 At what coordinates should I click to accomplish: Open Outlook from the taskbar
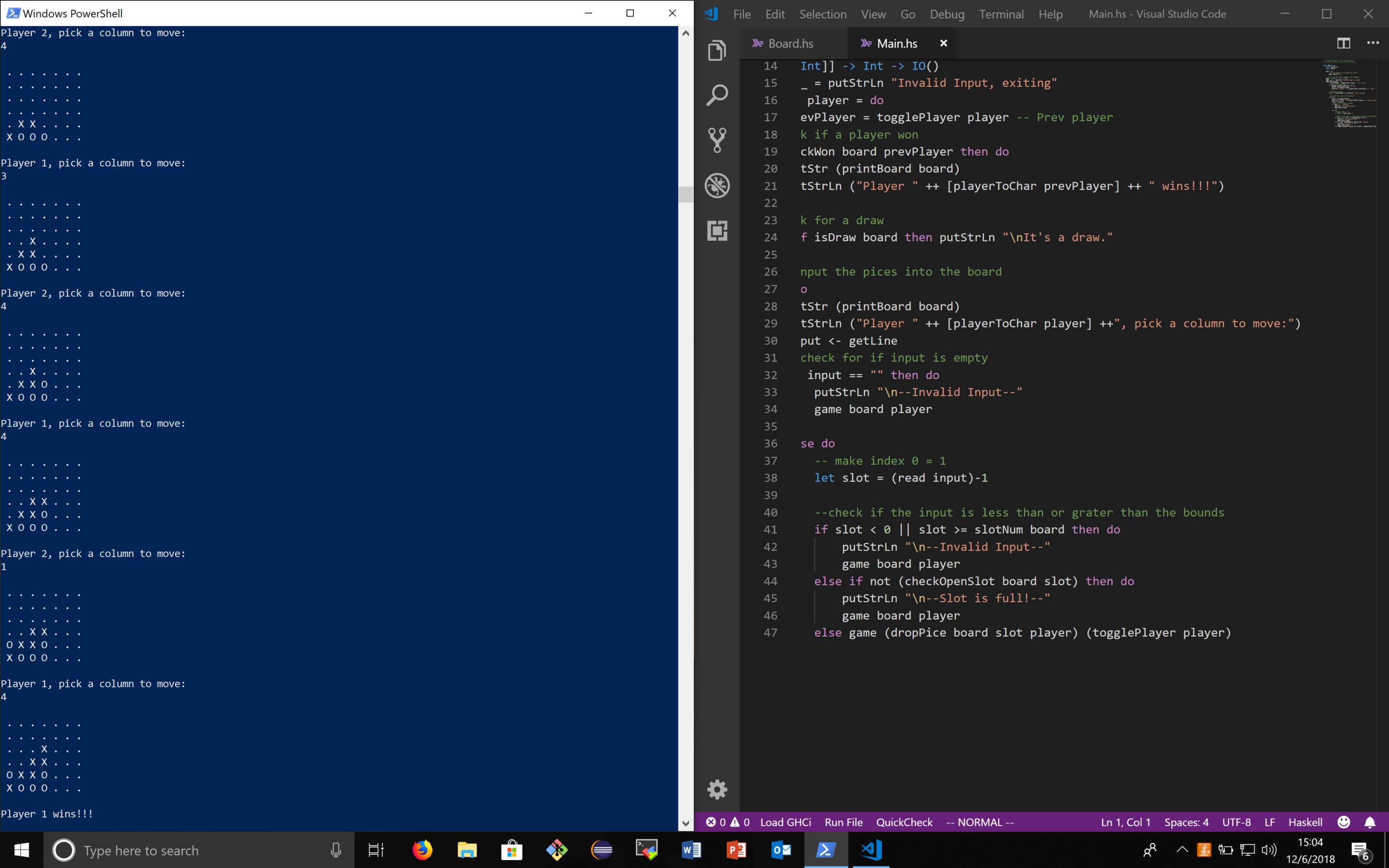coord(781,850)
